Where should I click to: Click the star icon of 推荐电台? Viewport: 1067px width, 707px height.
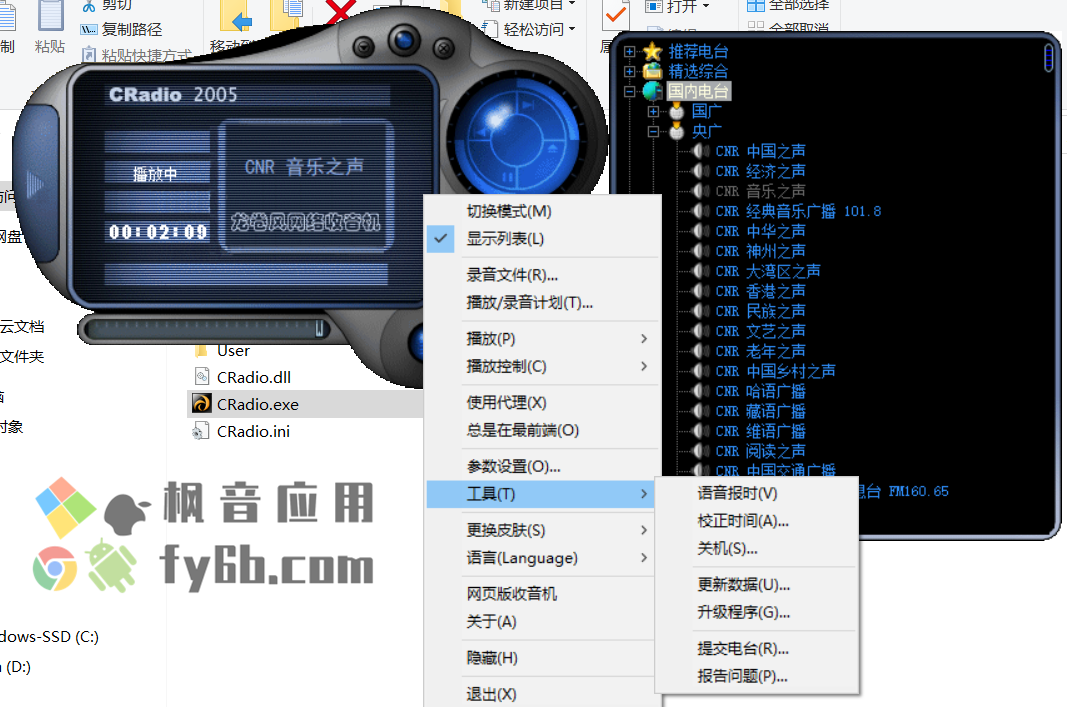(x=653, y=51)
